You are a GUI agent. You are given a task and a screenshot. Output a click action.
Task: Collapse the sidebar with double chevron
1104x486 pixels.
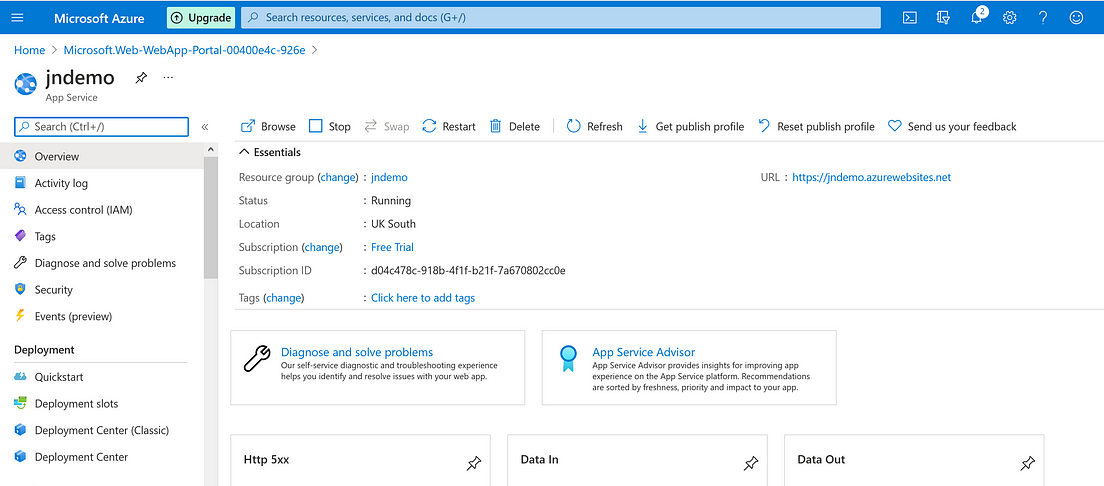pyautogui.click(x=205, y=127)
